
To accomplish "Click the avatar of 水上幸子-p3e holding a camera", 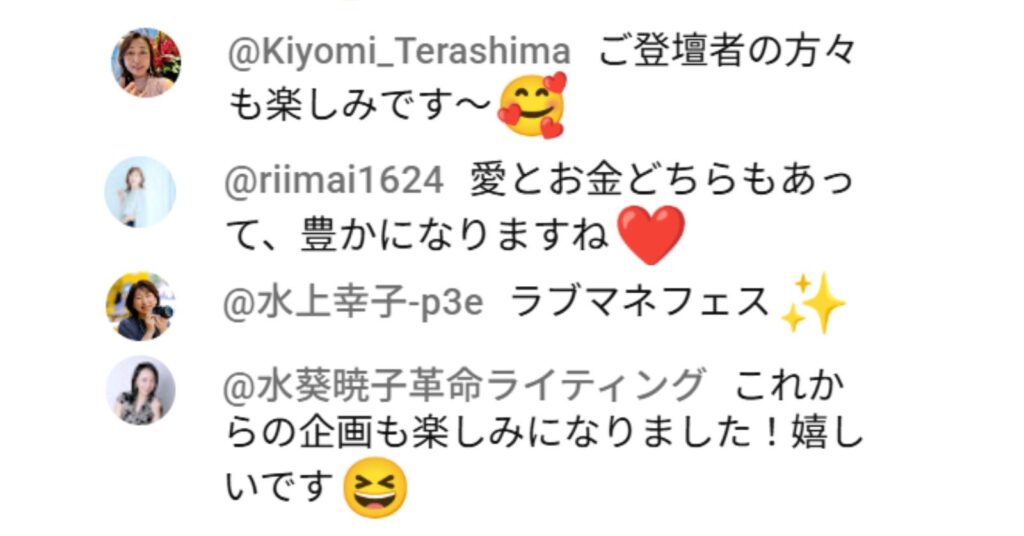I will [x=140, y=306].
